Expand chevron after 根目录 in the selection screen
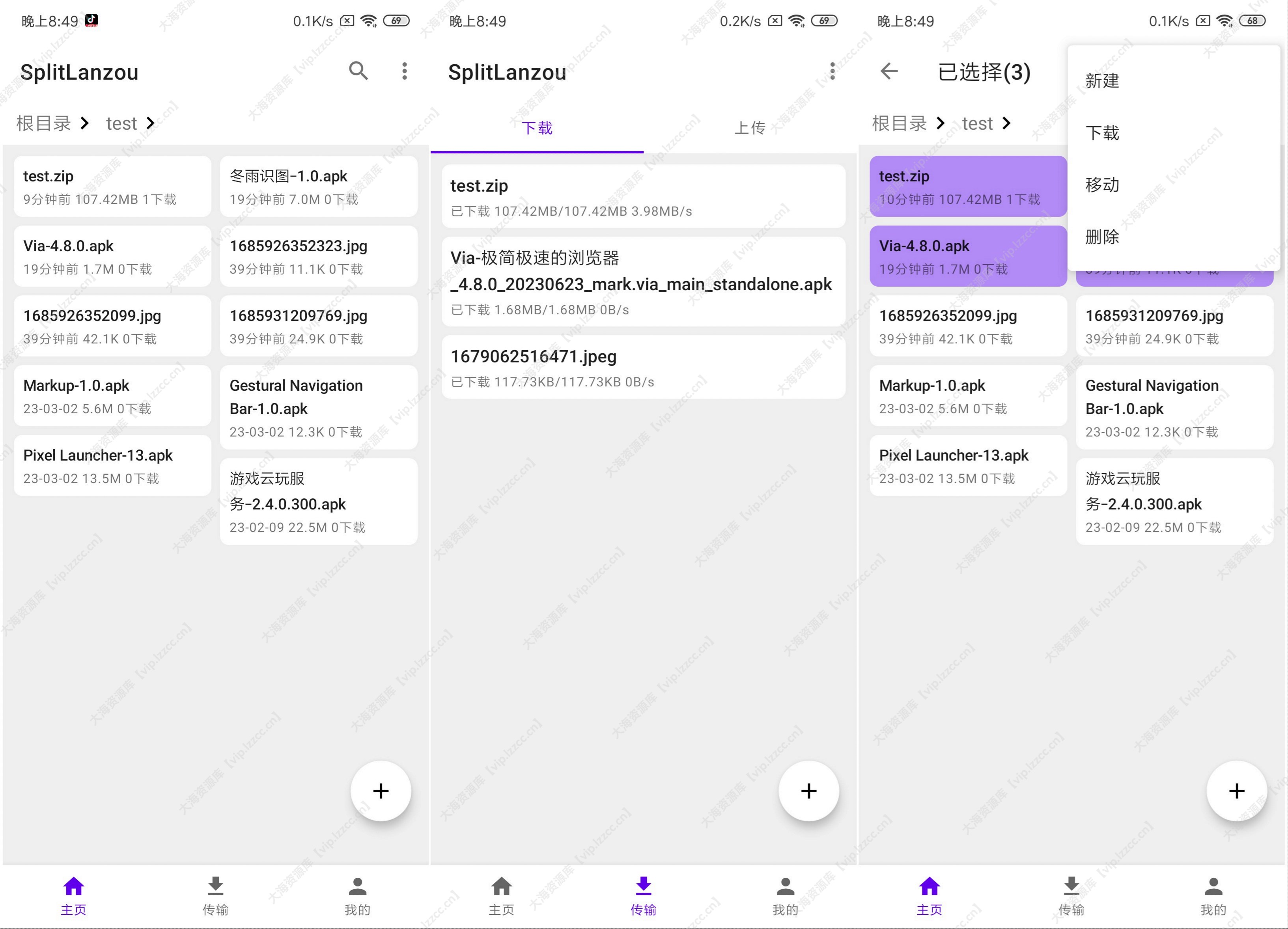1288x929 pixels. tap(941, 123)
